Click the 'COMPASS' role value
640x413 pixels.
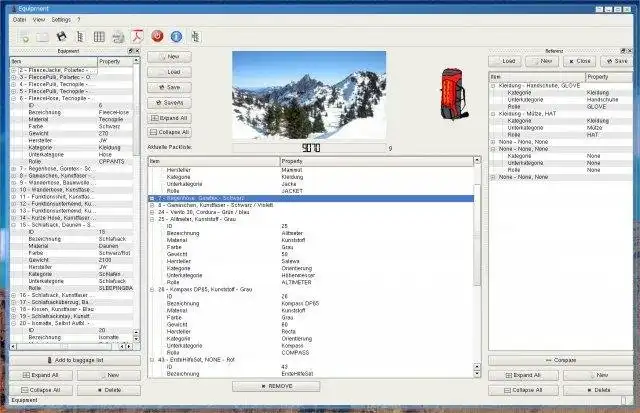(295, 353)
